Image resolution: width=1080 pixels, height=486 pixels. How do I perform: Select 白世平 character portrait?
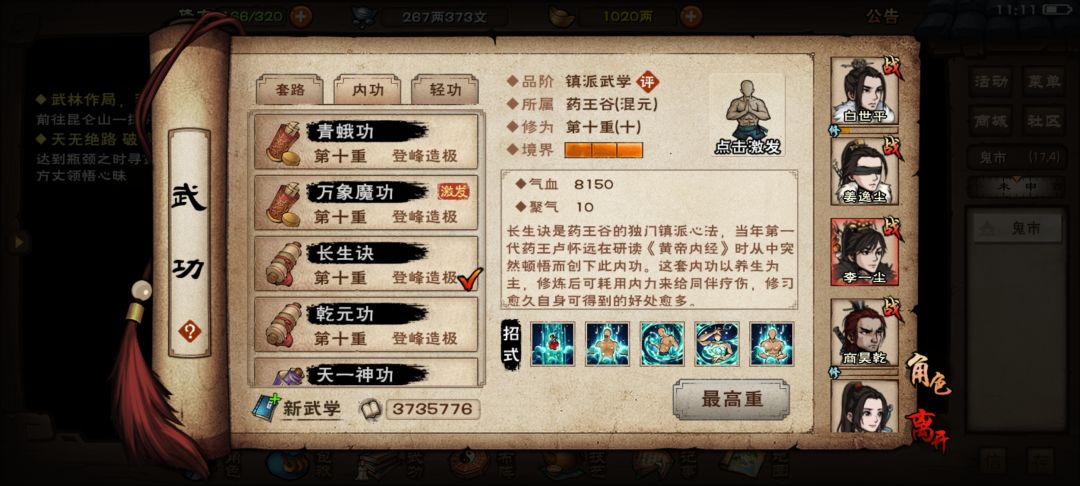865,92
